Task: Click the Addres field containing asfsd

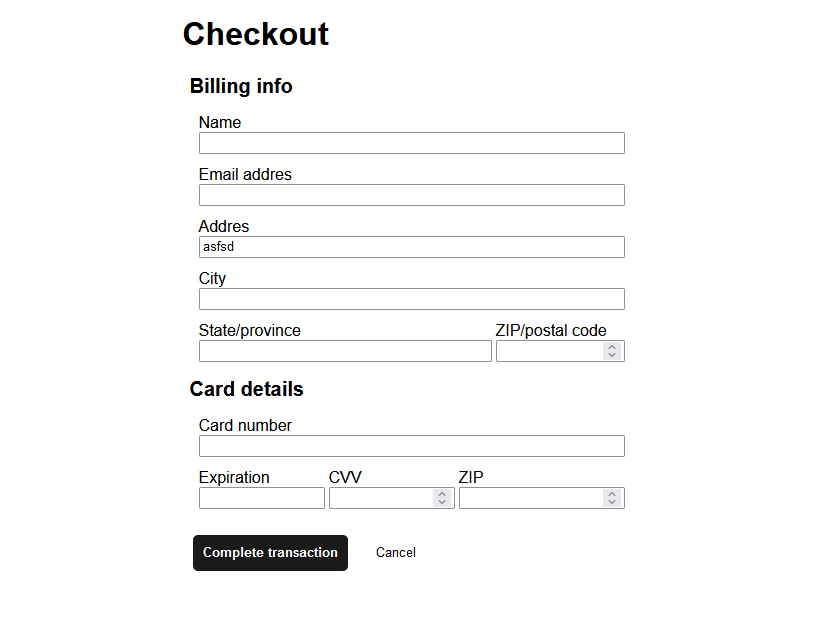Action: click(x=411, y=247)
